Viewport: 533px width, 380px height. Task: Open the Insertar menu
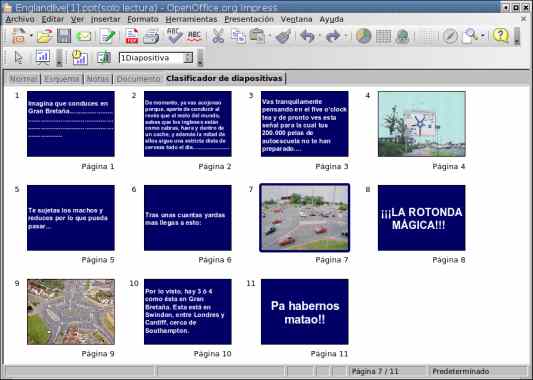106,19
